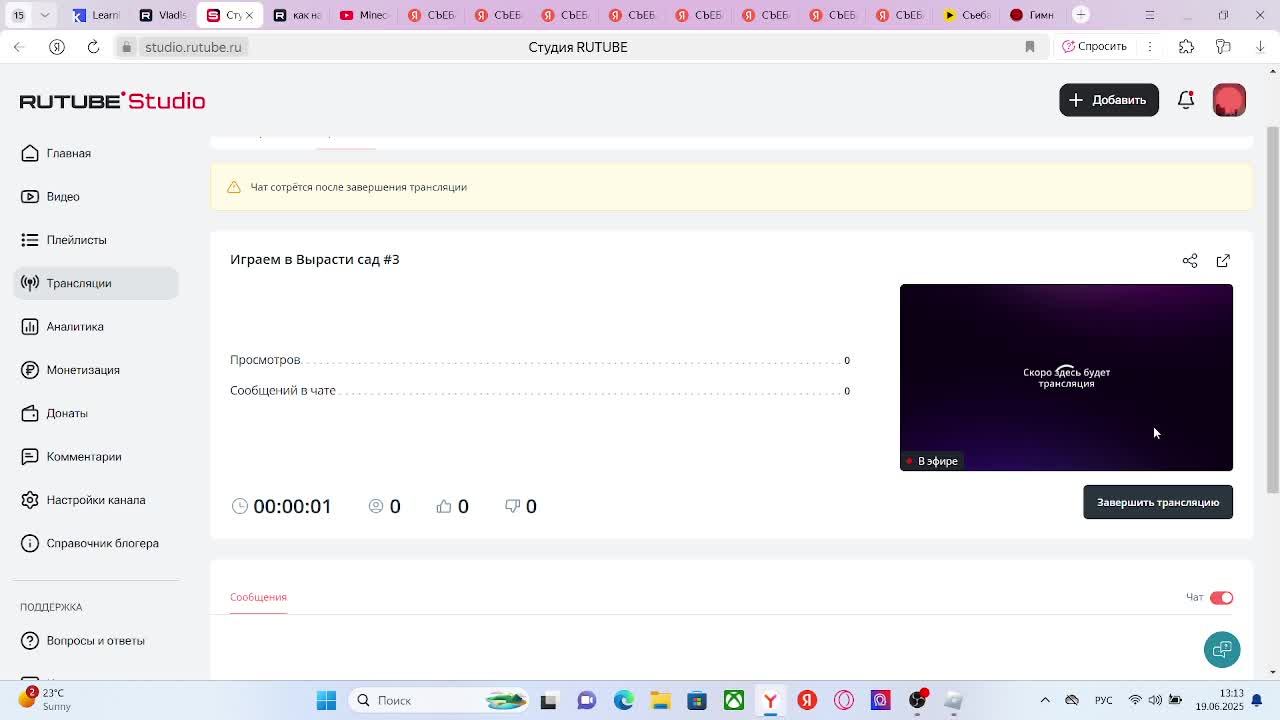Click the Вопросы и ответы chat icon
The width and height of the screenshot is (1280, 720).
coord(30,640)
